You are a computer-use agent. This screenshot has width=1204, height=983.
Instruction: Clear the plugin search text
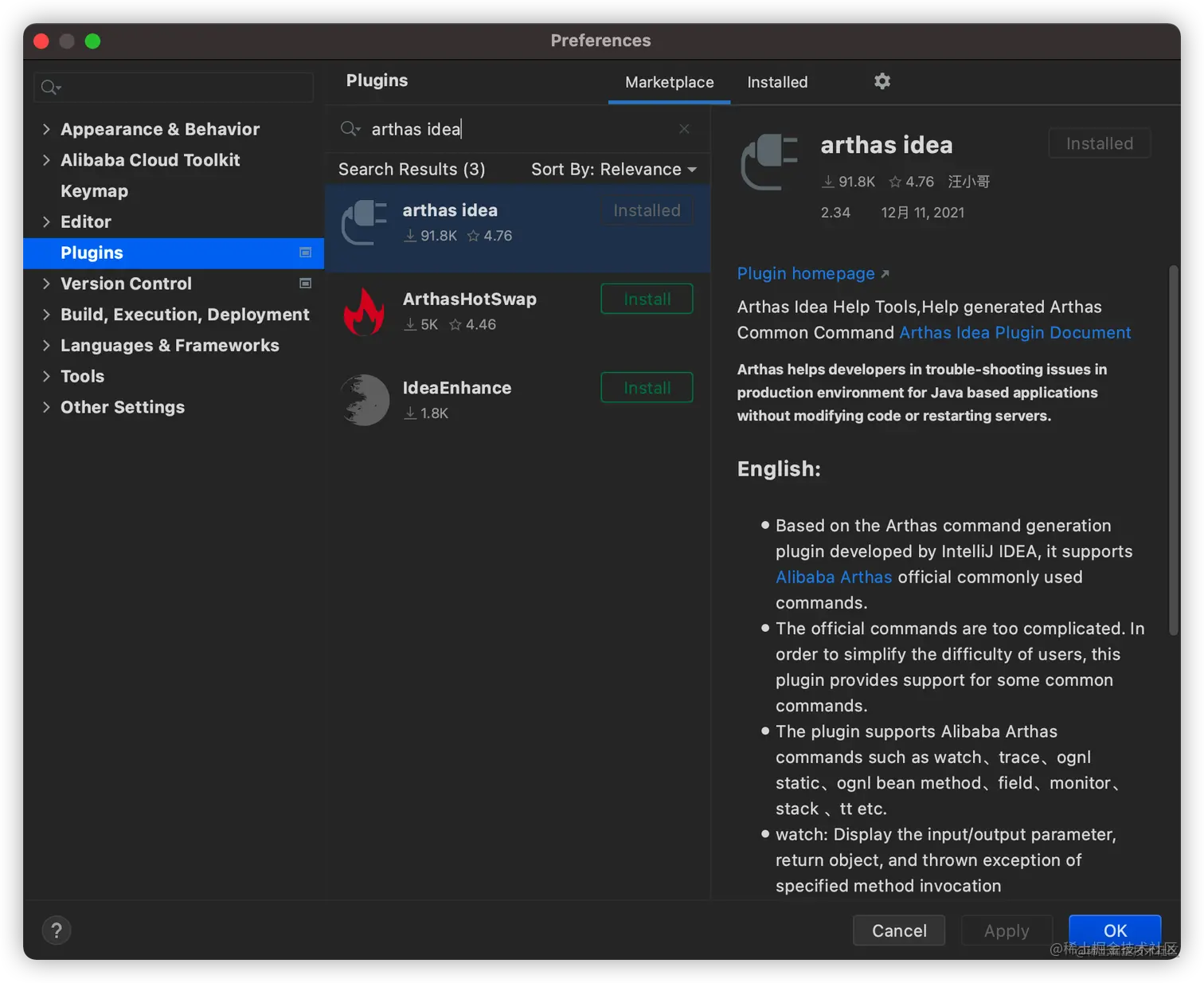point(684,129)
